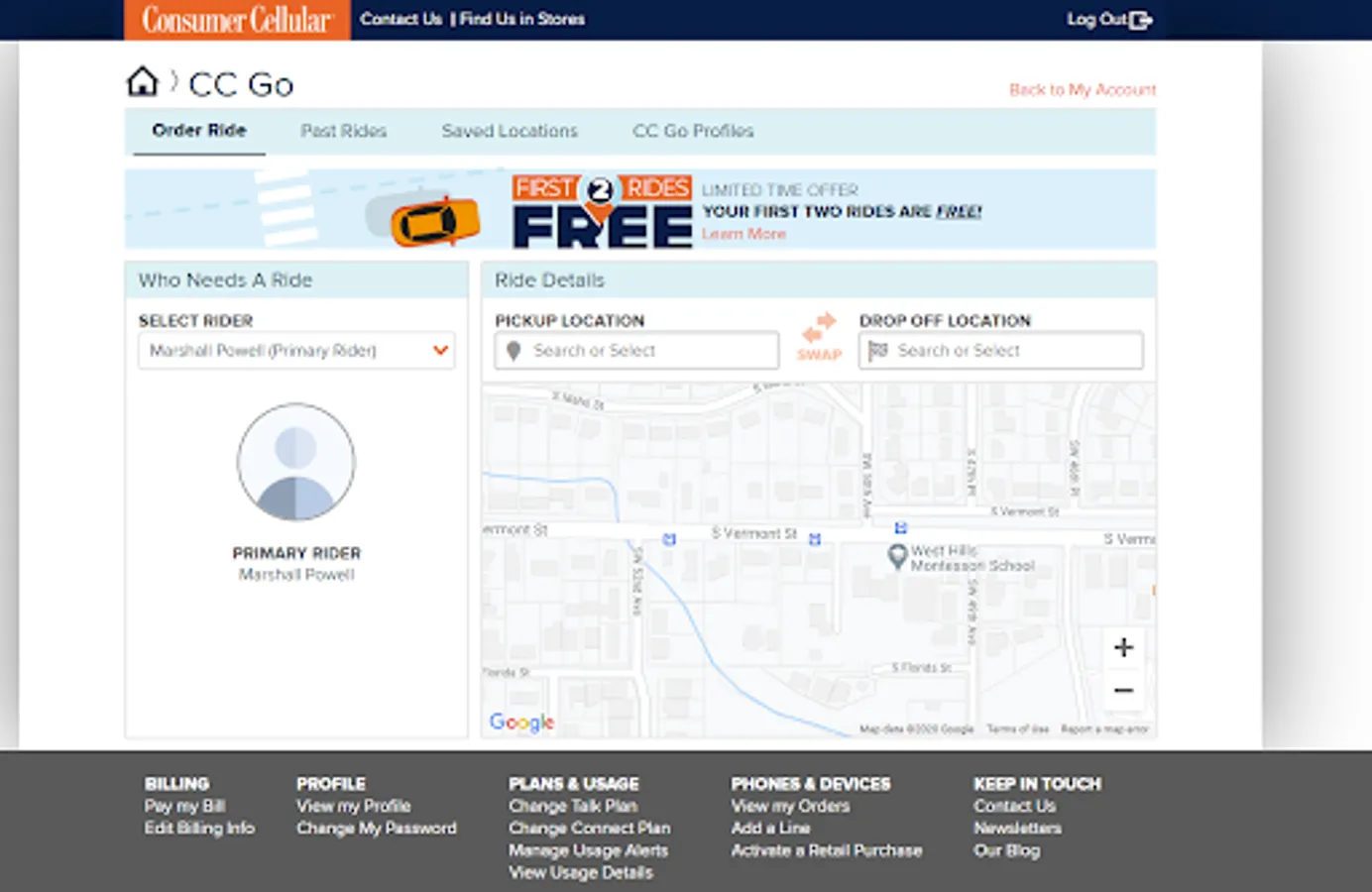Click the Swap locations arrows icon
The width and height of the screenshot is (1372, 892).
(819, 327)
